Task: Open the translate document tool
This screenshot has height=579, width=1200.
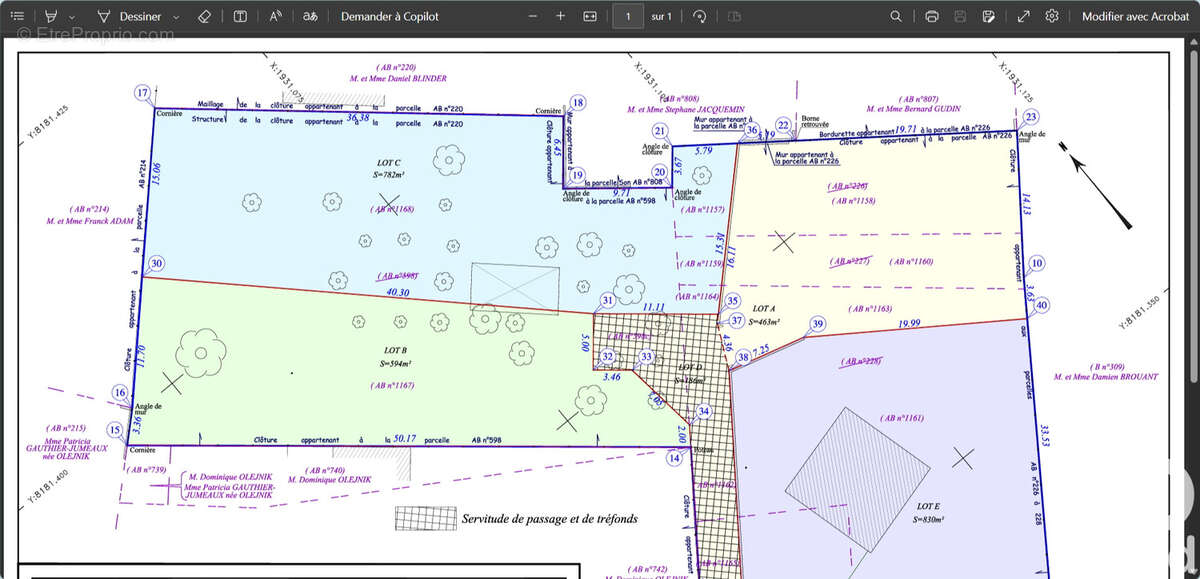Action: (x=311, y=17)
